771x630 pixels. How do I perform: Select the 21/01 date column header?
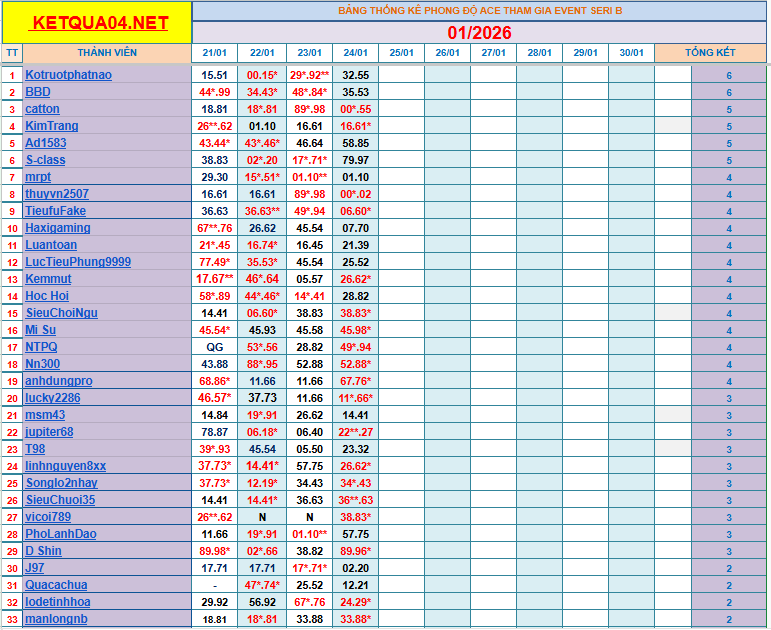click(x=214, y=53)
